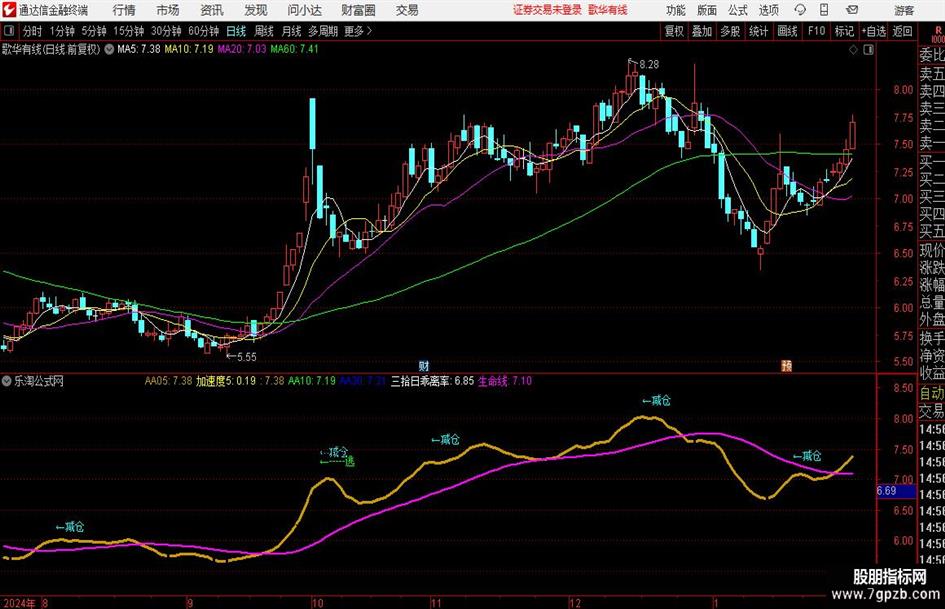Open the 问小达 menu
945x609 pixels.
(304, 10)
